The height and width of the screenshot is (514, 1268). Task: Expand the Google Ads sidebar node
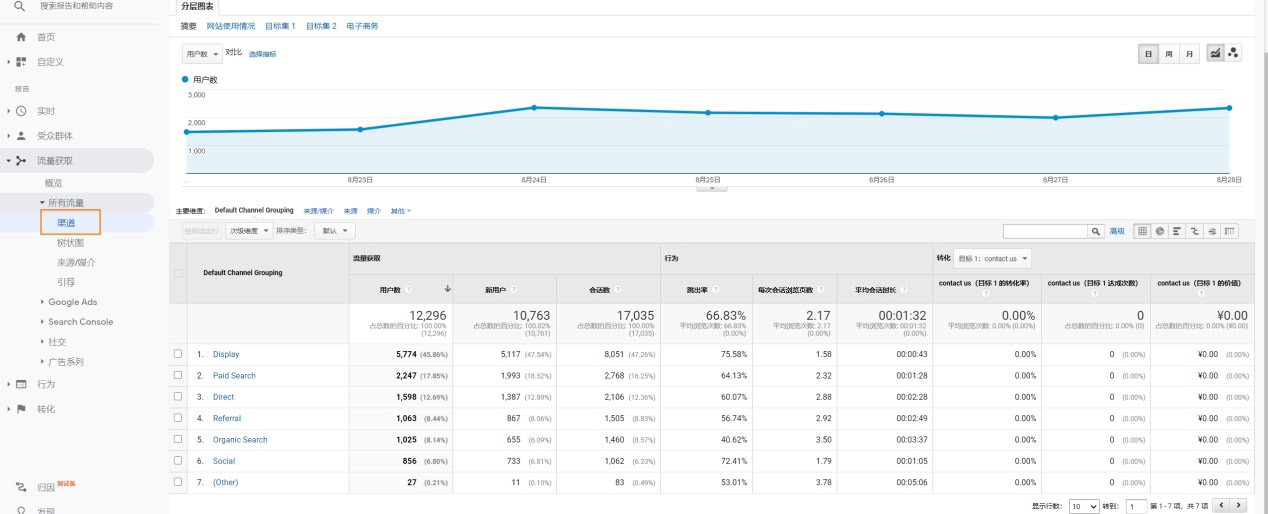click(42, 302)
